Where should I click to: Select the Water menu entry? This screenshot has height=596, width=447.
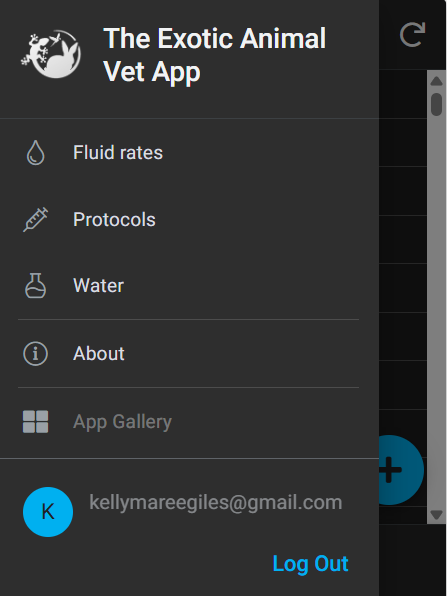point(189,285)
